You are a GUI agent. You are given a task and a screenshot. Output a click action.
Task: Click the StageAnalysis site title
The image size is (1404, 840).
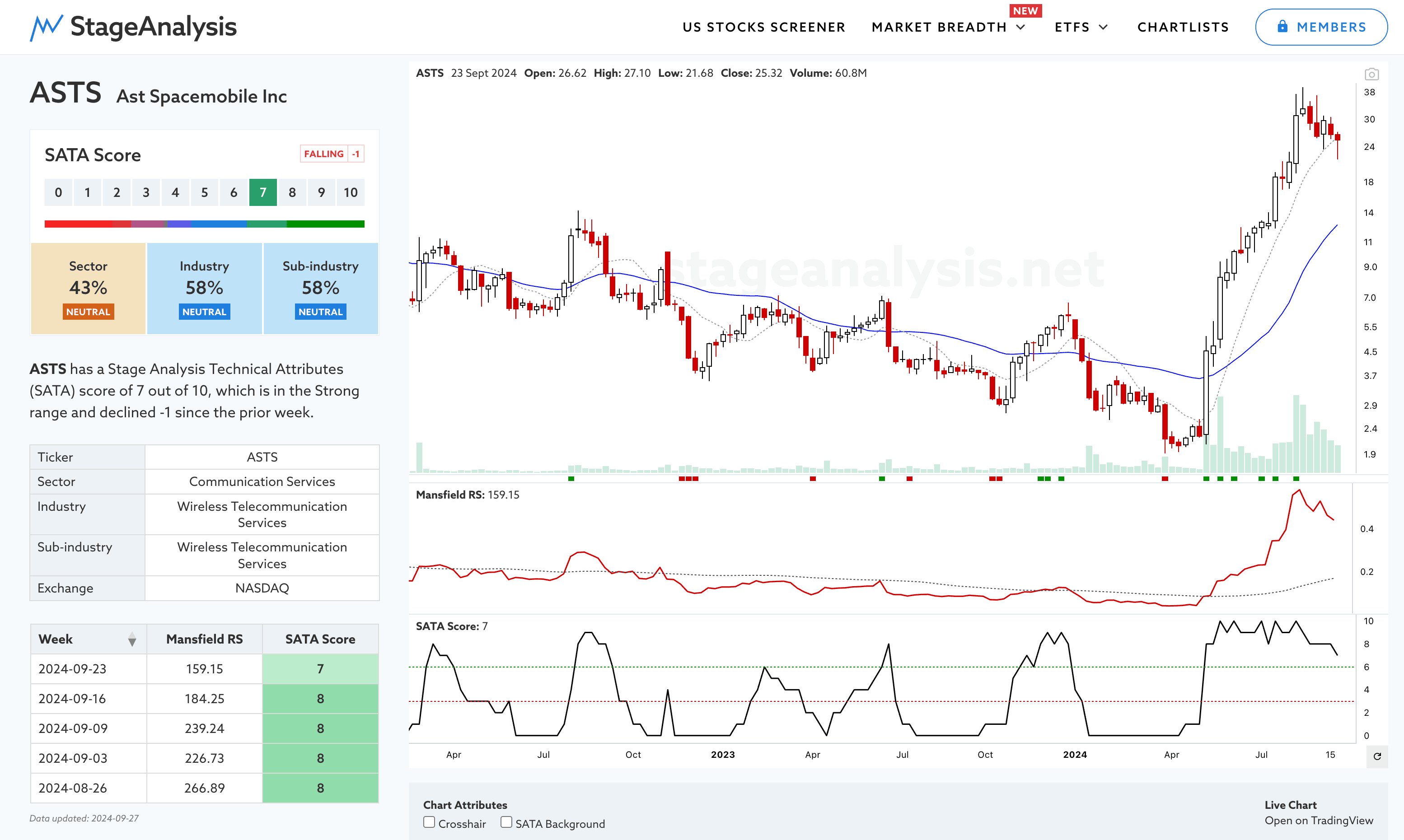pyautogui.click(x=154, y=27)
